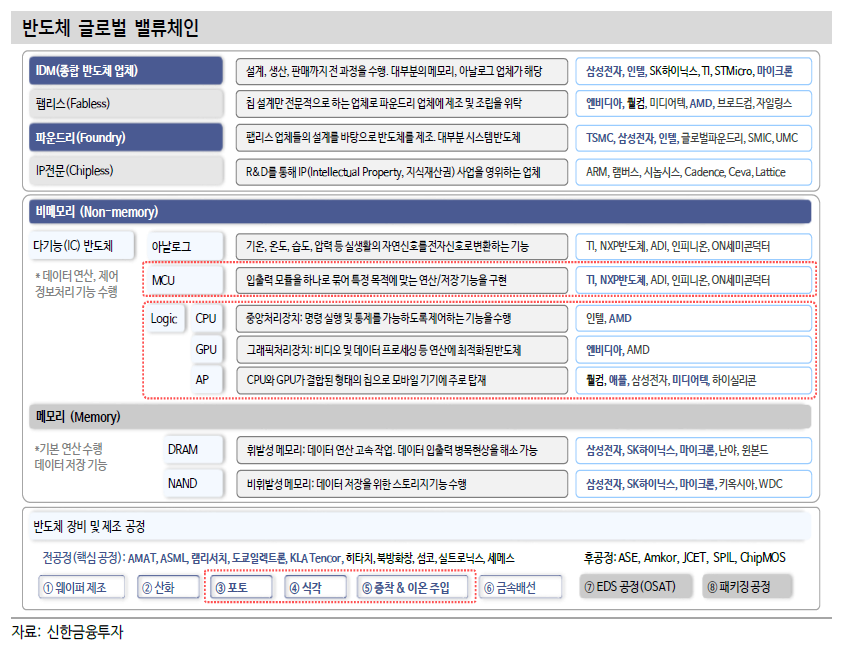Select the DRAM company list ending '난야, 윈본드'
Image resolution: width=843 pixels, height=648 pixels.
pos(694,450)
